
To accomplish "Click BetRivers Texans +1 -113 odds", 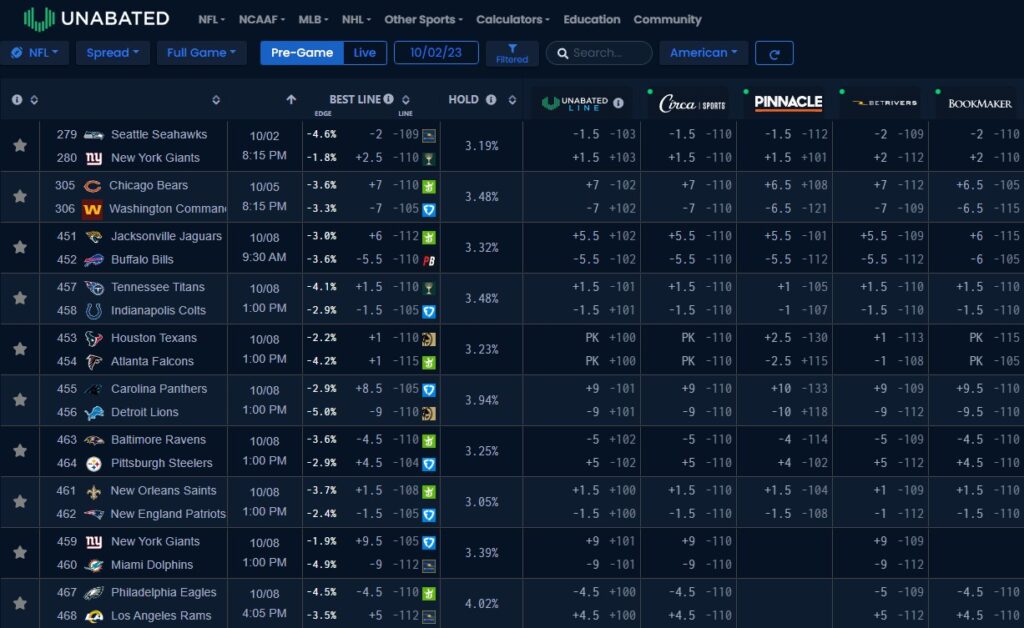I will pyautogui.click(x=900, y=338).
